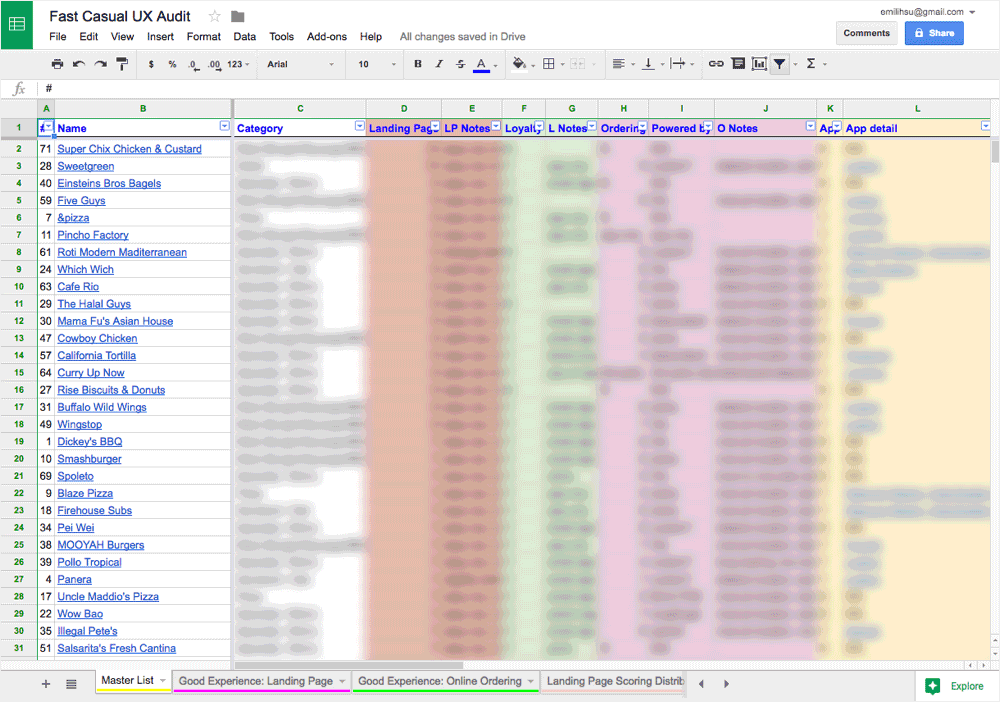
Task: Add a new sheet
Action: click(x=46, y=684)
